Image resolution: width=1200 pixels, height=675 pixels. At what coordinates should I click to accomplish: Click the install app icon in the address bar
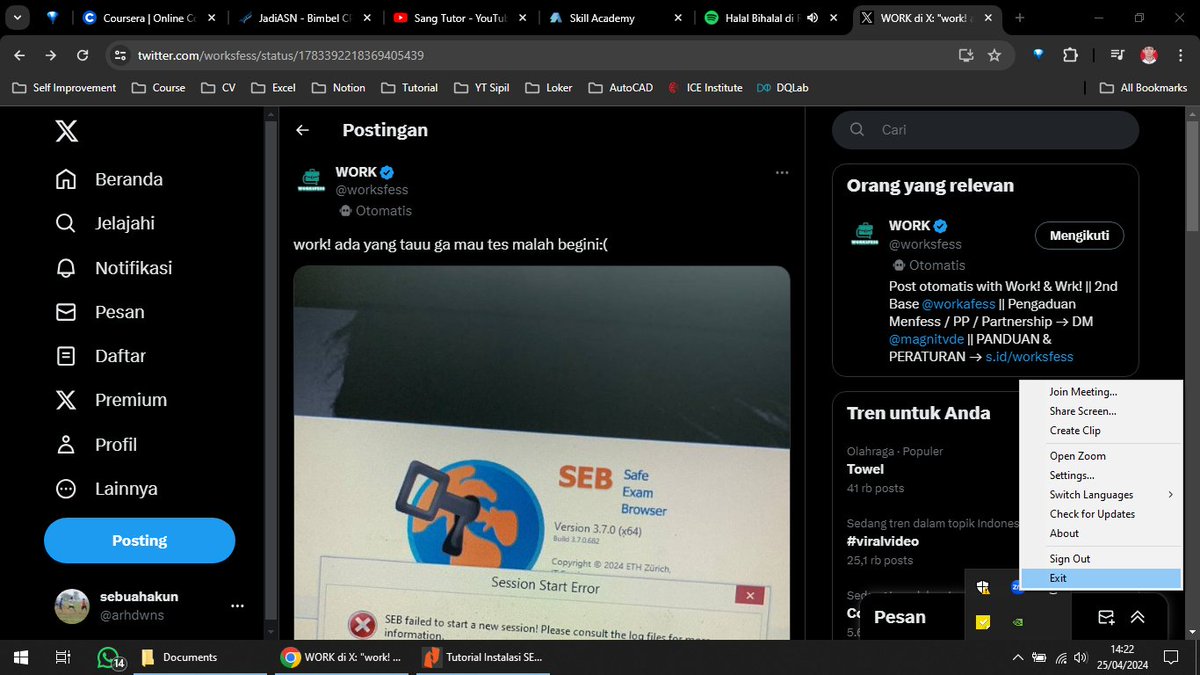pos(965,55)
